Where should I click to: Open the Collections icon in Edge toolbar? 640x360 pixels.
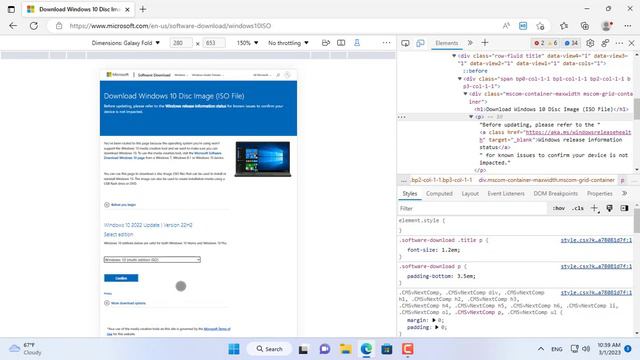click(x=584, y=26)
